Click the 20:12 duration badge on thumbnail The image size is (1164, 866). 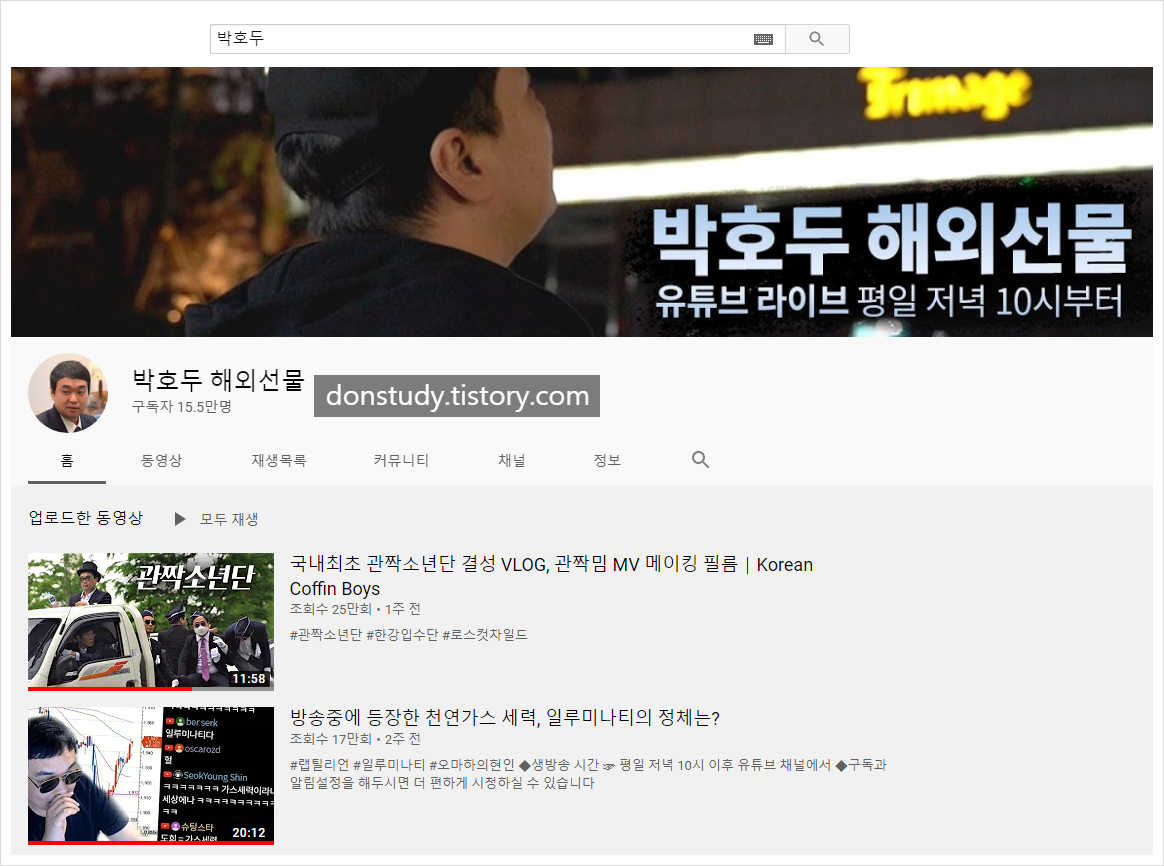pyautogui.click(x=249, y=833)
